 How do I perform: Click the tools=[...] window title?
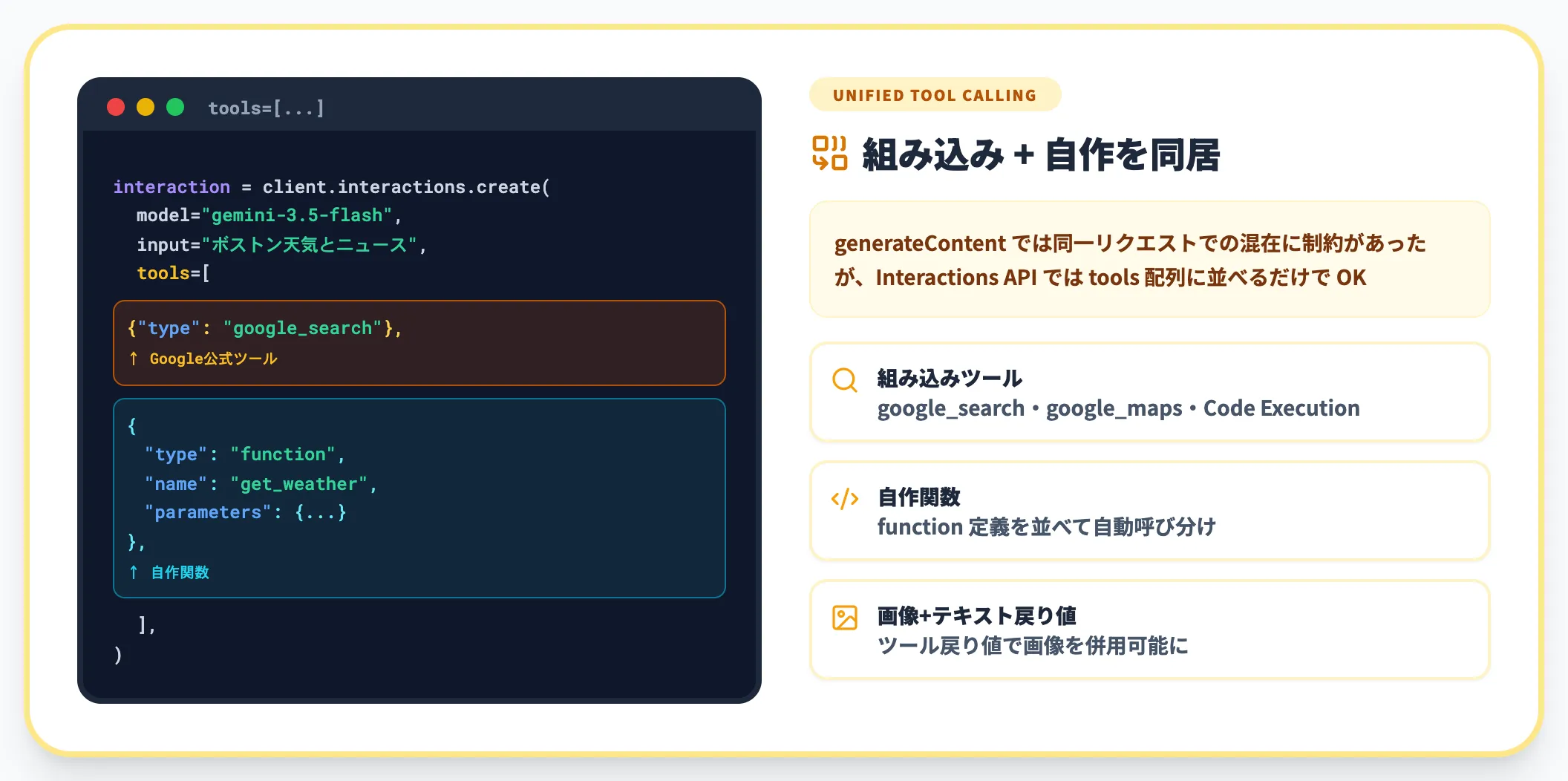(x=266, y=108)
